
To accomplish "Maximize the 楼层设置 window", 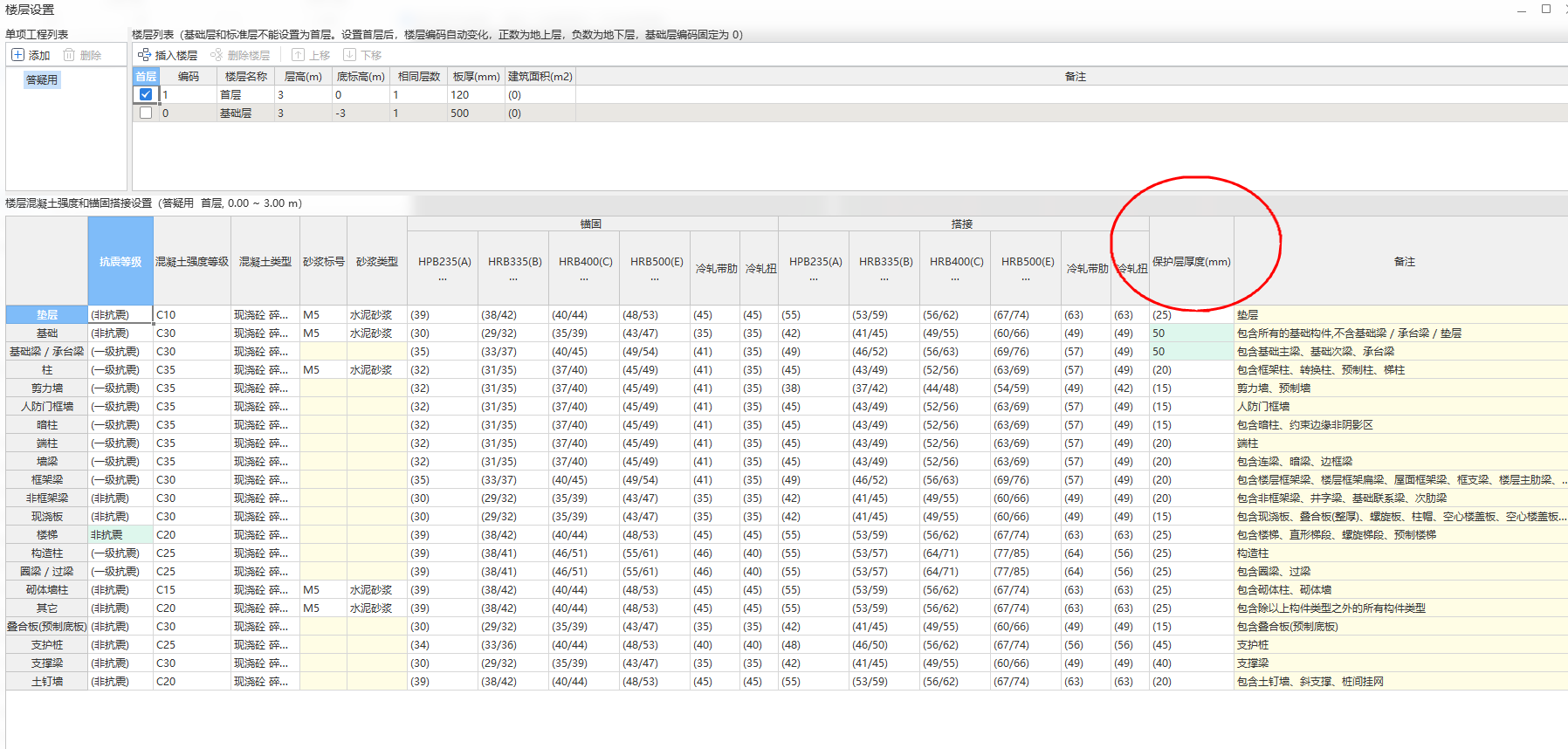I will tap(1546, 9).
